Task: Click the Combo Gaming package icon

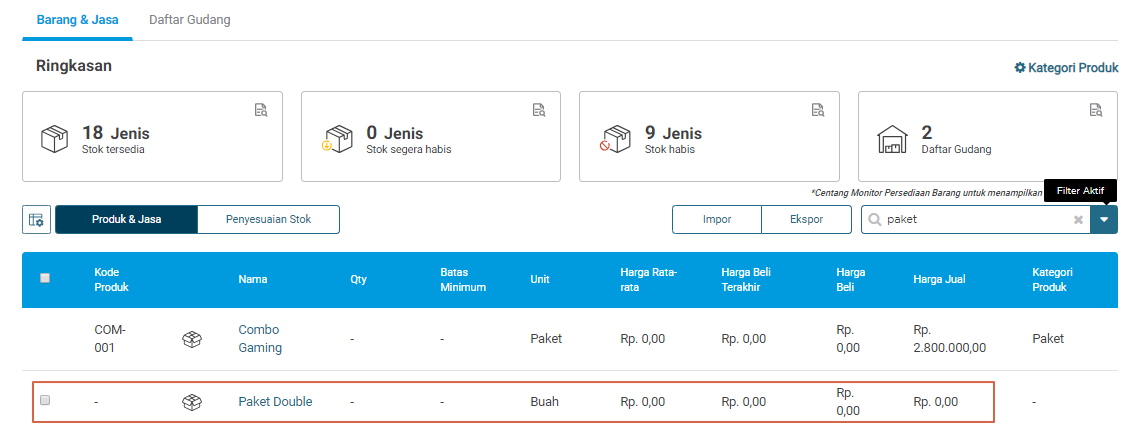Action: point(191,338)
